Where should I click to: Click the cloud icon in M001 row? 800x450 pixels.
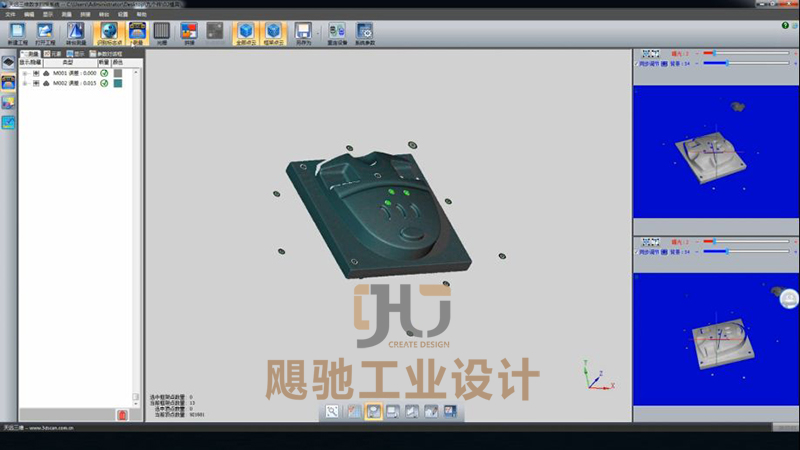(46, 73)
